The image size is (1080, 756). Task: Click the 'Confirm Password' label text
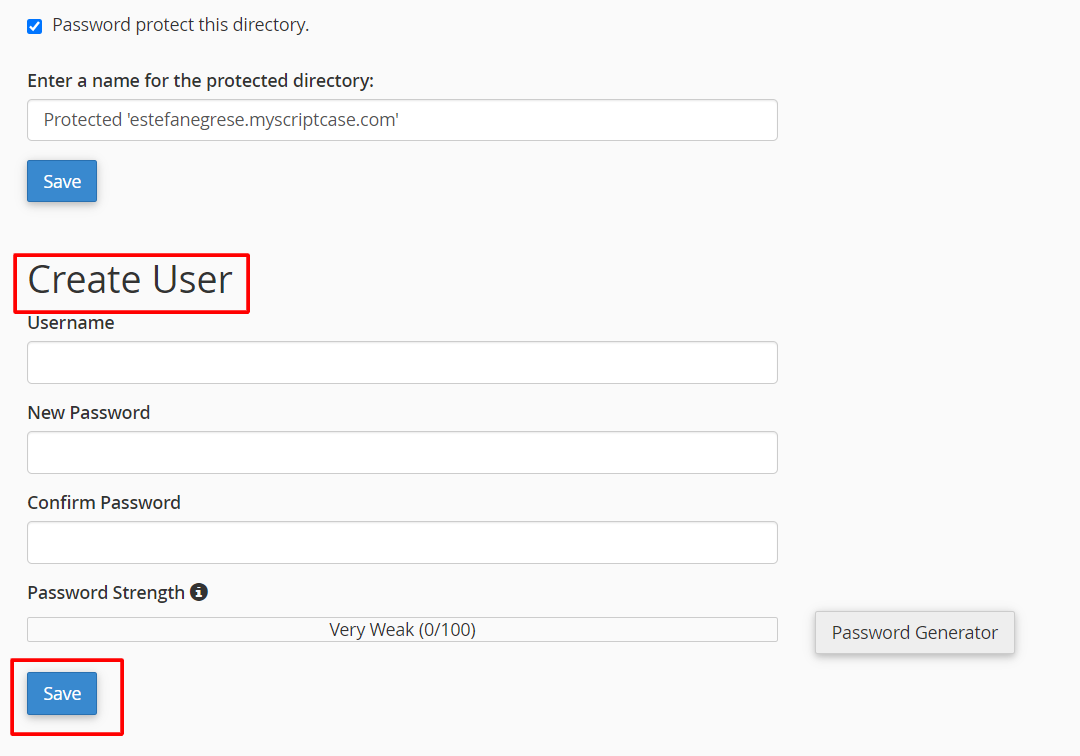[x=104, y=503]
